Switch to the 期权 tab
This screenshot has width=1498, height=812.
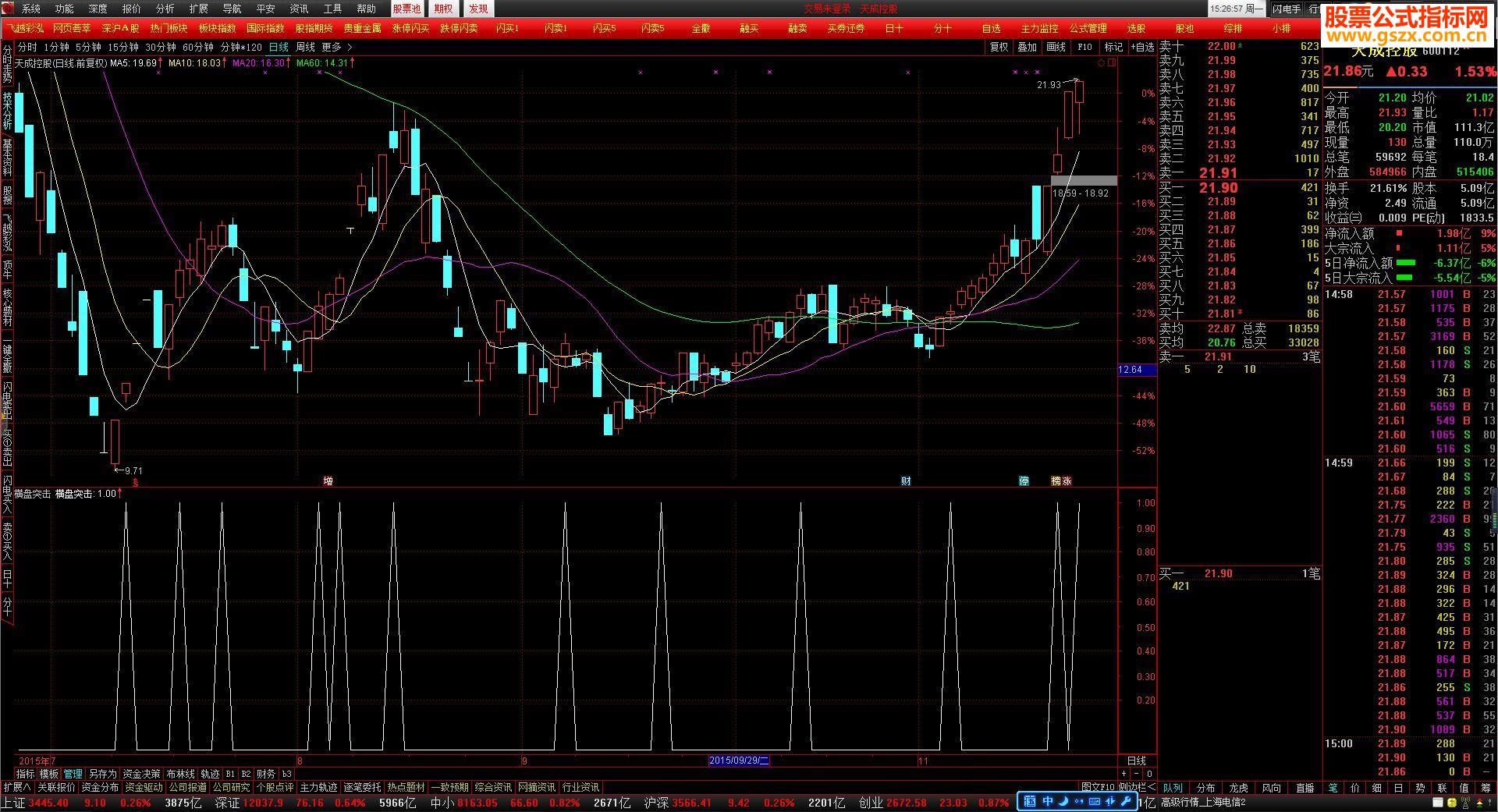pos(443,9)
